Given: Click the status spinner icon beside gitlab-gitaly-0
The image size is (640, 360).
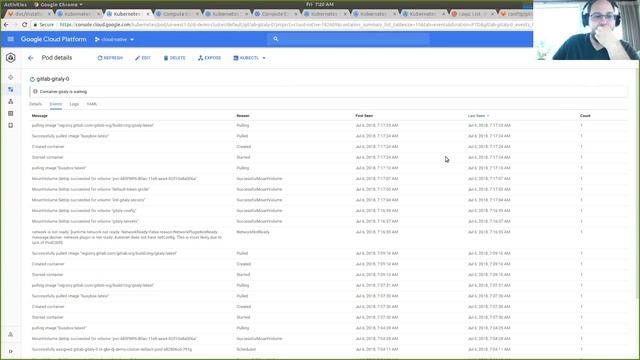Looking at the screenshot, I should click(x=32, y=79).
